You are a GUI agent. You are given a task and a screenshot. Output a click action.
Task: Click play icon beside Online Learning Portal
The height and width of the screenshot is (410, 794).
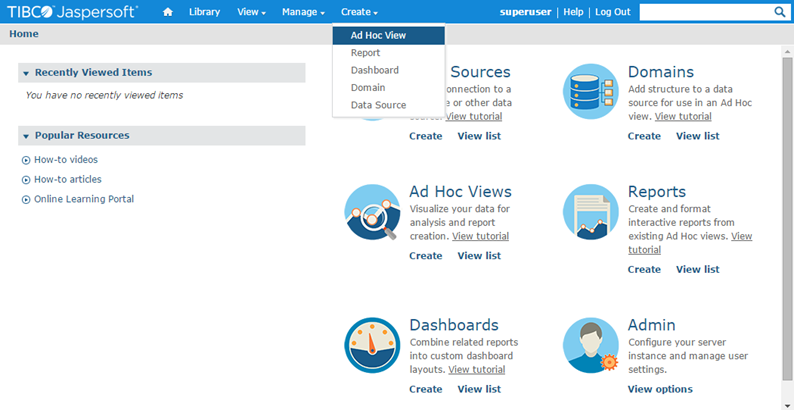pos(26,200)
